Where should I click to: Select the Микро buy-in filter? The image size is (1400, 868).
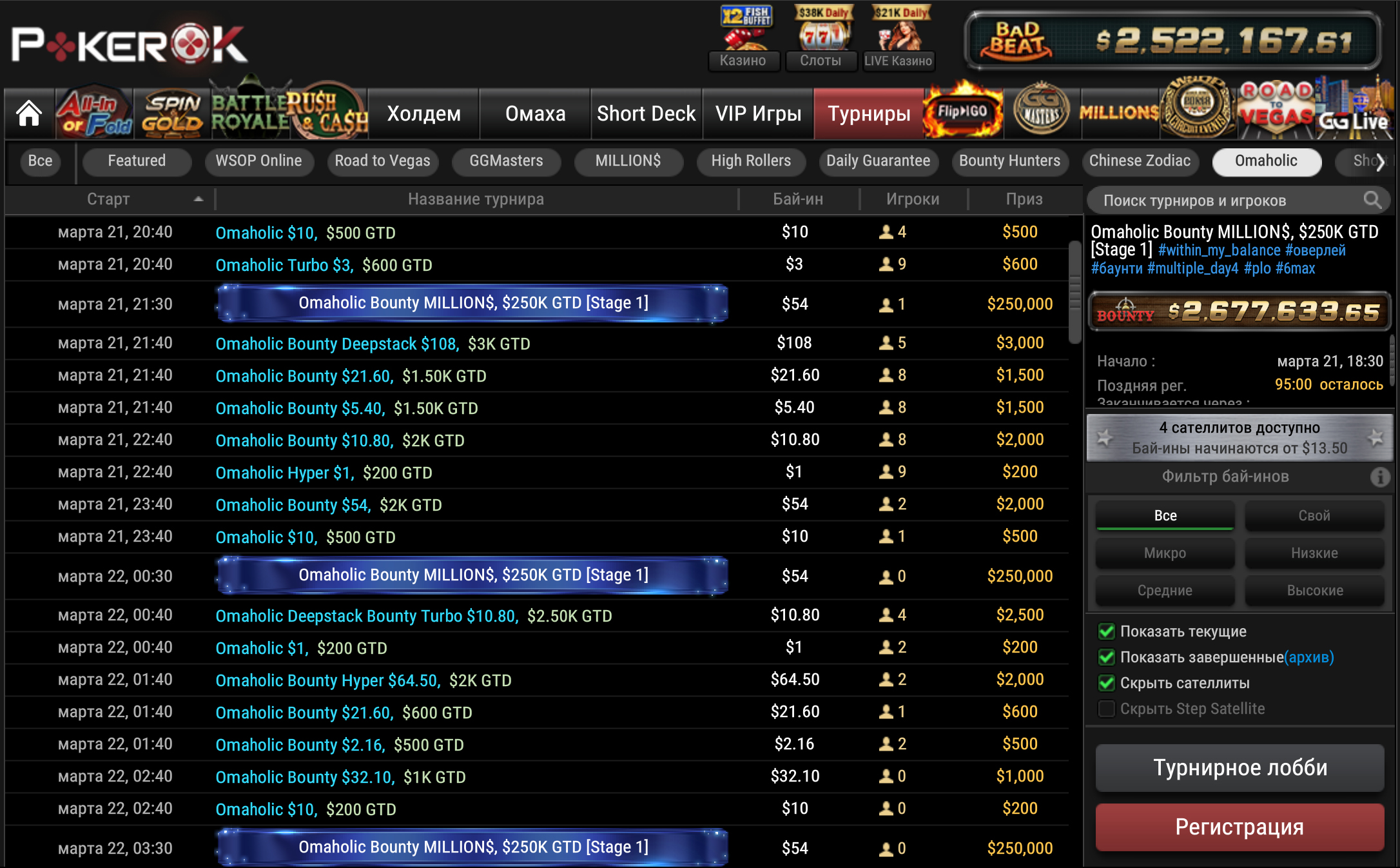click(1165, 553)
